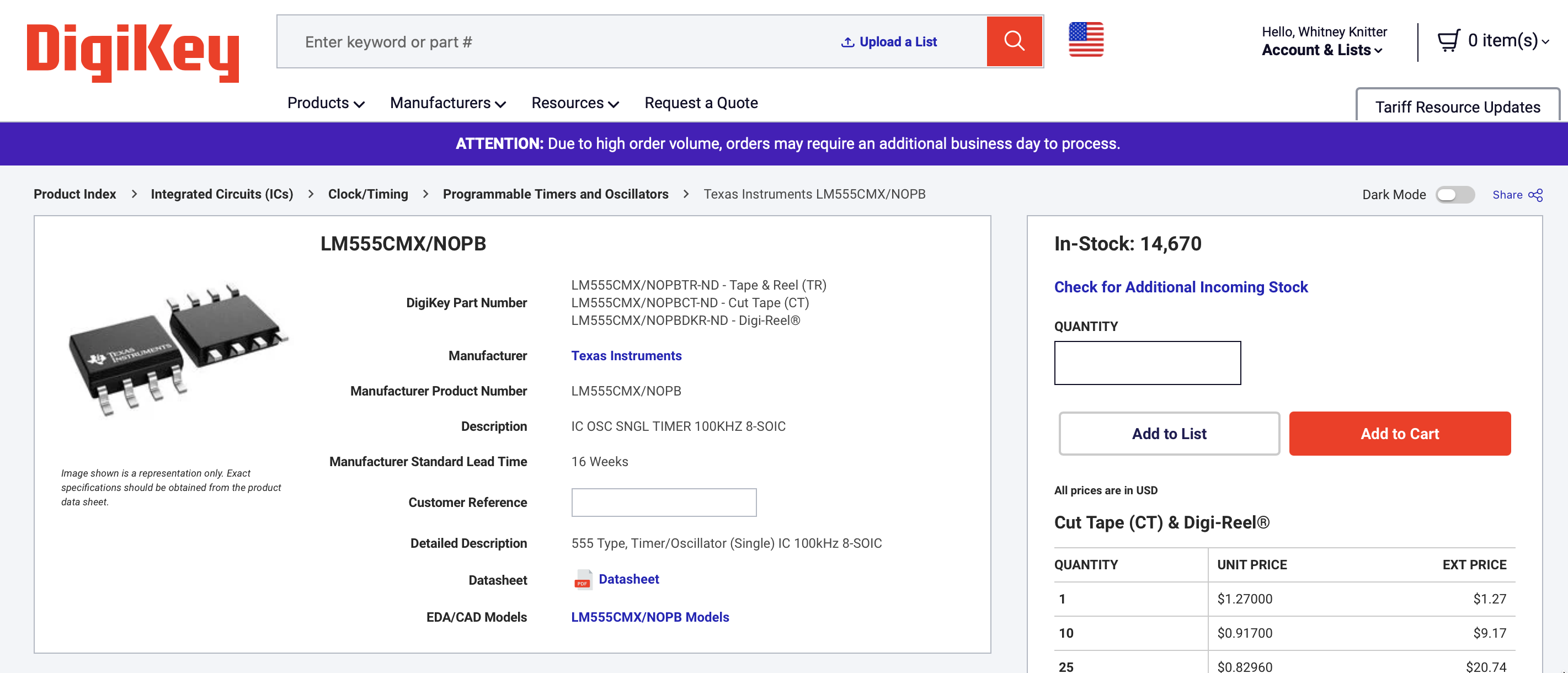Go to Integrated Circuits (ICs) breadcrumb
This screenshot has height=673, width=1568.
point(222,194)
